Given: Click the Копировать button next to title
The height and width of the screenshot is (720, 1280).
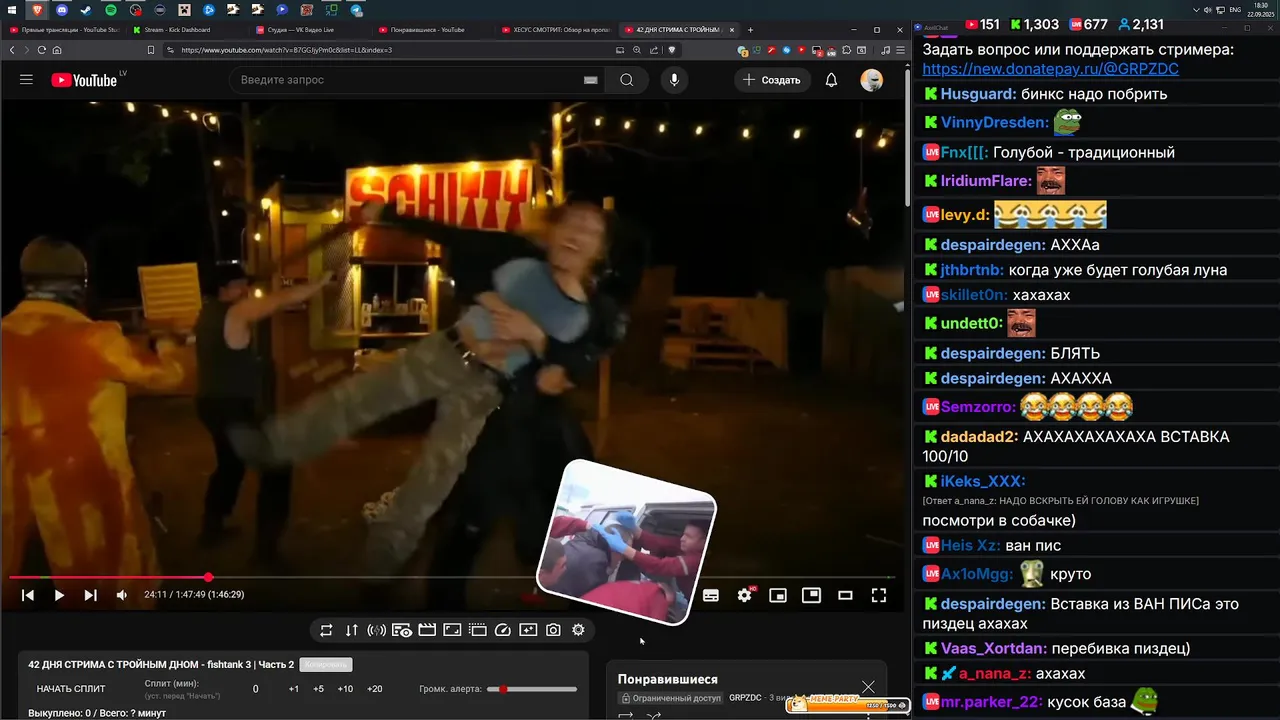Looking at the screenshot, I should pos(326,665).
